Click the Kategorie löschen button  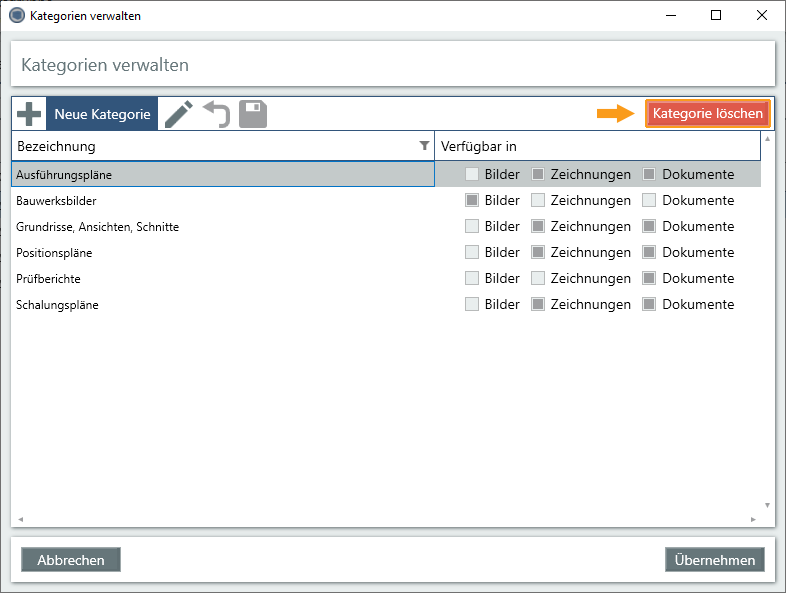click(707, 114)
